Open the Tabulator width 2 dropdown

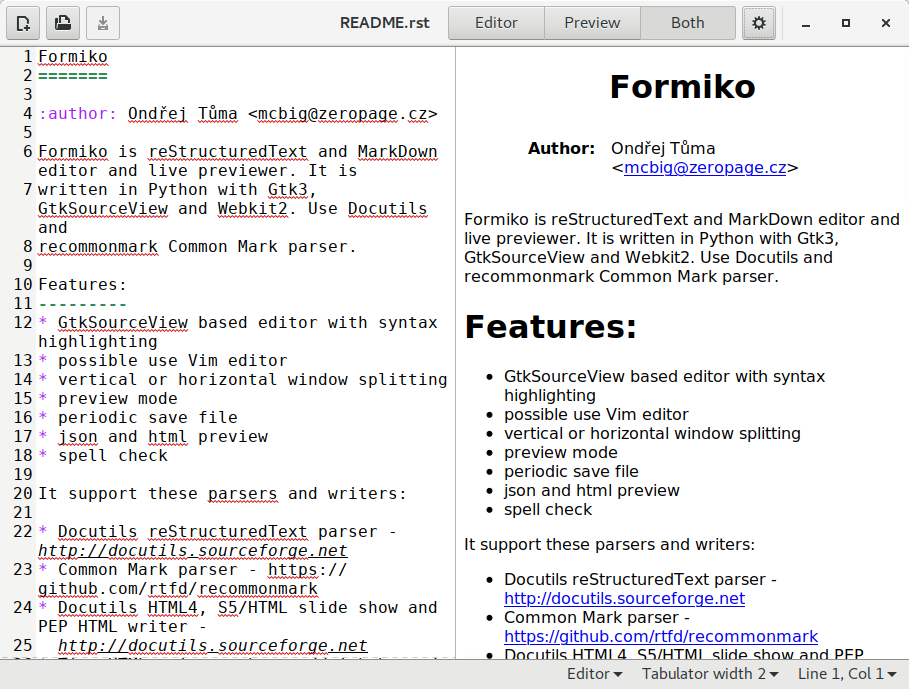[x=710, y=674]
